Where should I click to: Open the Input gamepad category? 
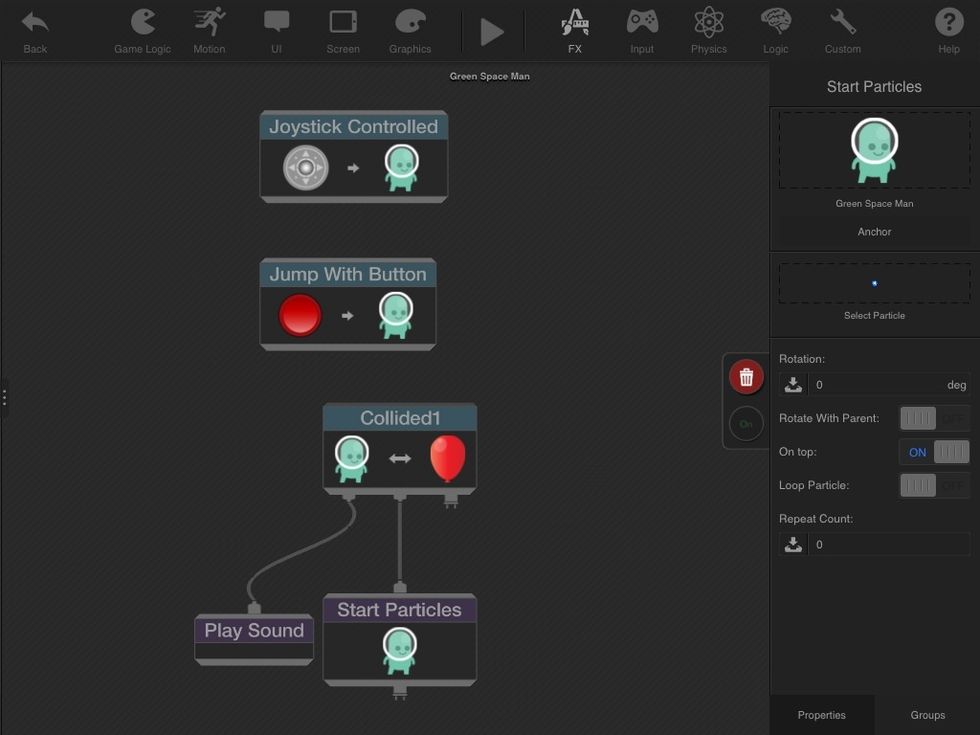coord(642,30)
